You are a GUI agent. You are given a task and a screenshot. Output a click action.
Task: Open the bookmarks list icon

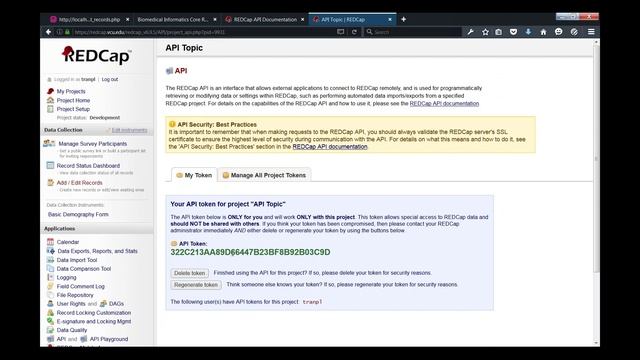pos(499,32)
